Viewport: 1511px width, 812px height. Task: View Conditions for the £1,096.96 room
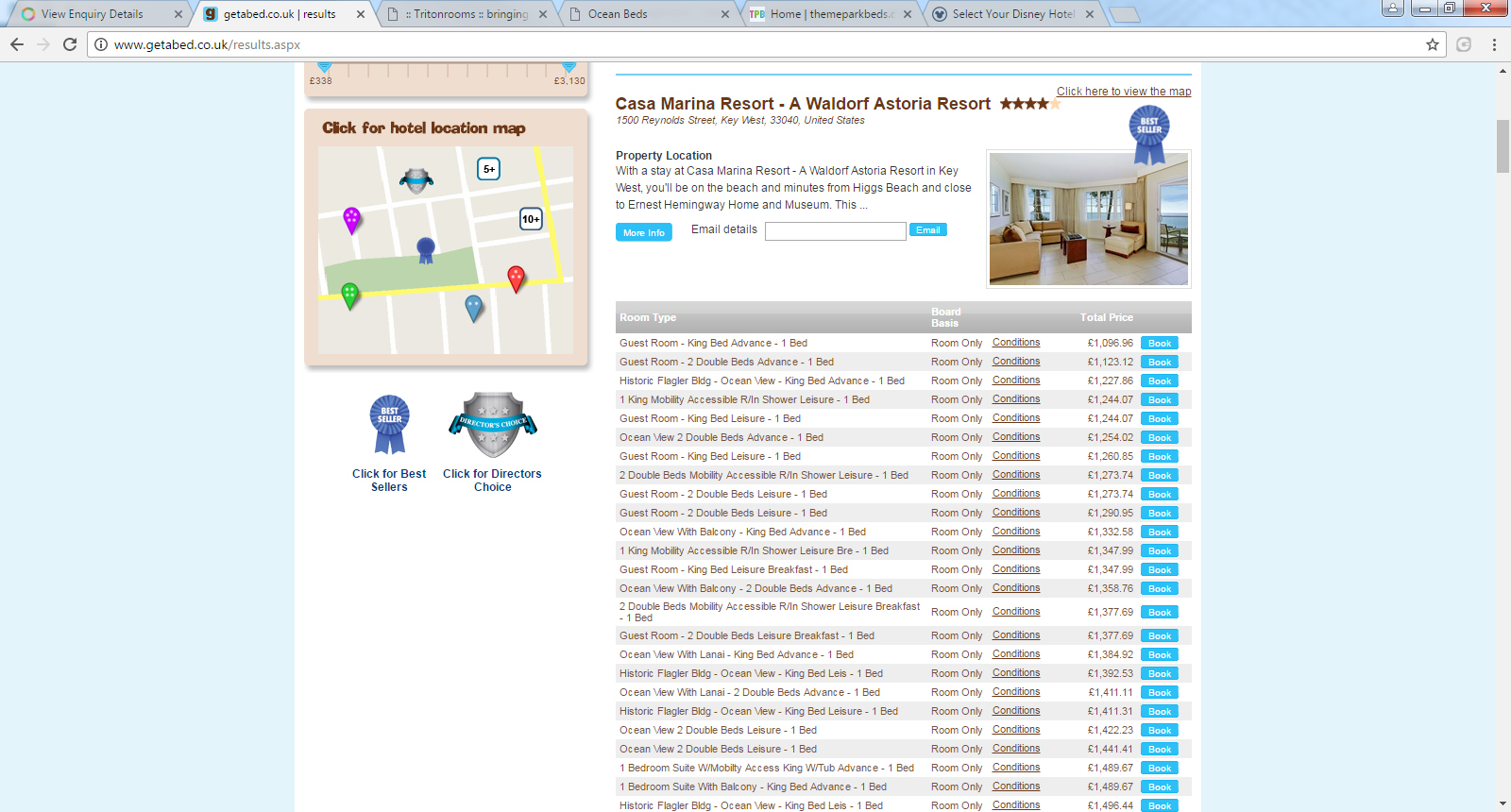[1016, 343]
